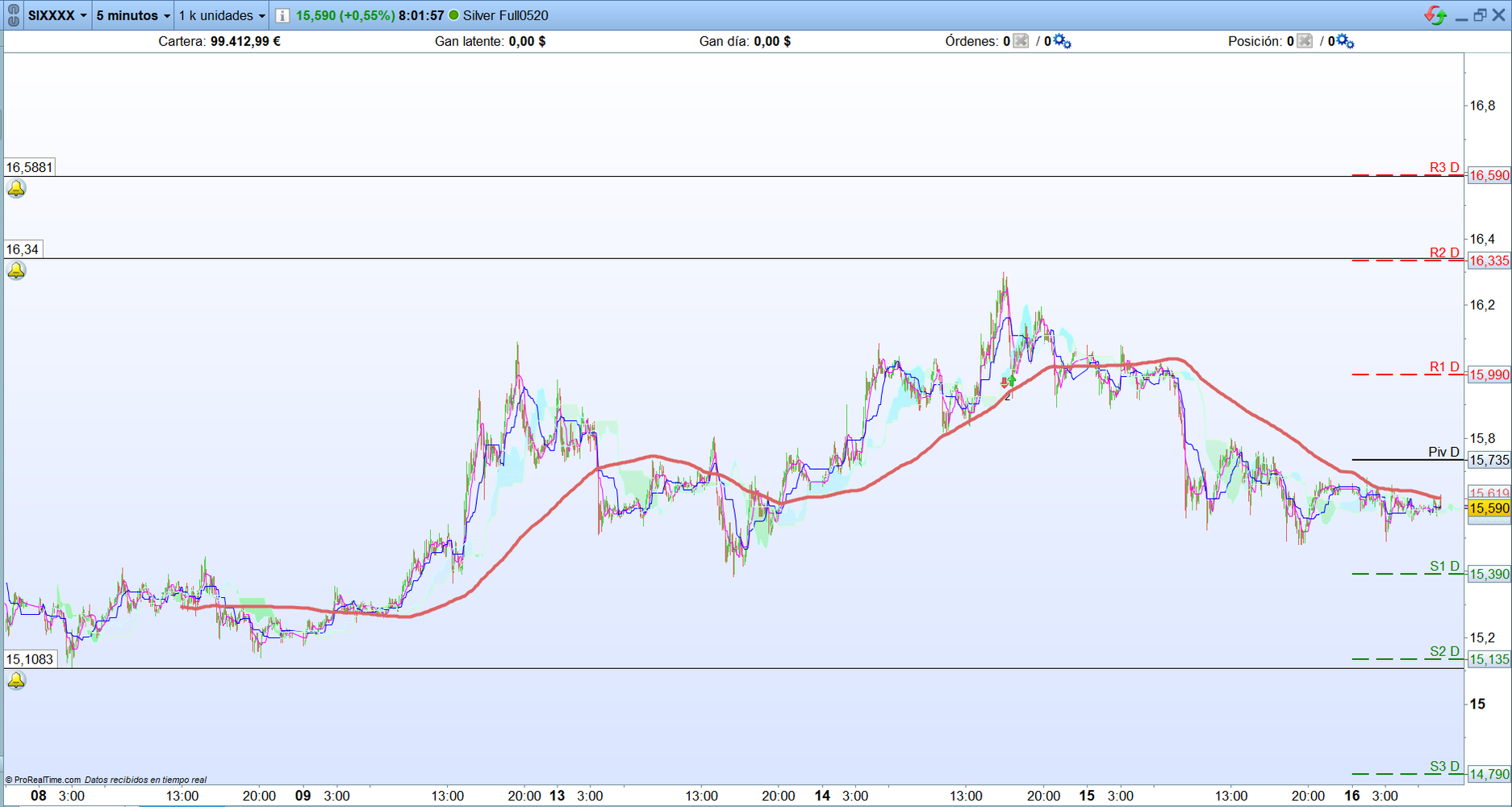1512x807 pixels.
Task: Click the red-green sync arrows icon
Action: [1435, 15]
